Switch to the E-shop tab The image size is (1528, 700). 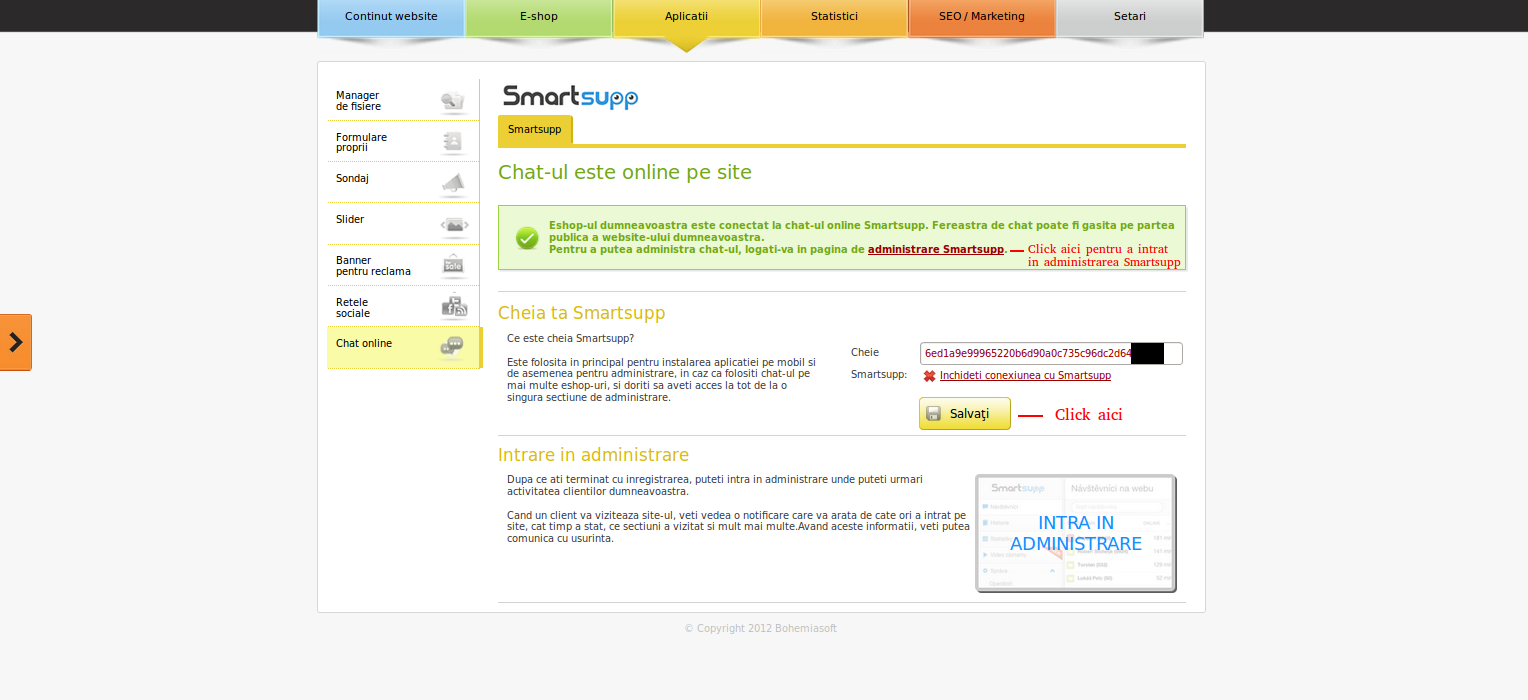click(x=538, y=17)
